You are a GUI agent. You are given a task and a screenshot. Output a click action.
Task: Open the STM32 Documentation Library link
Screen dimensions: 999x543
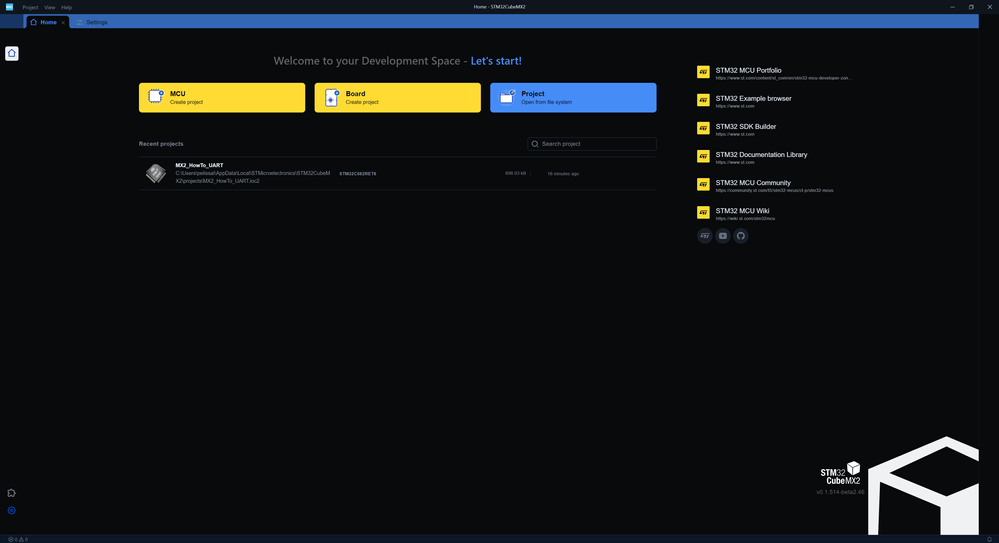pos(761,154)
